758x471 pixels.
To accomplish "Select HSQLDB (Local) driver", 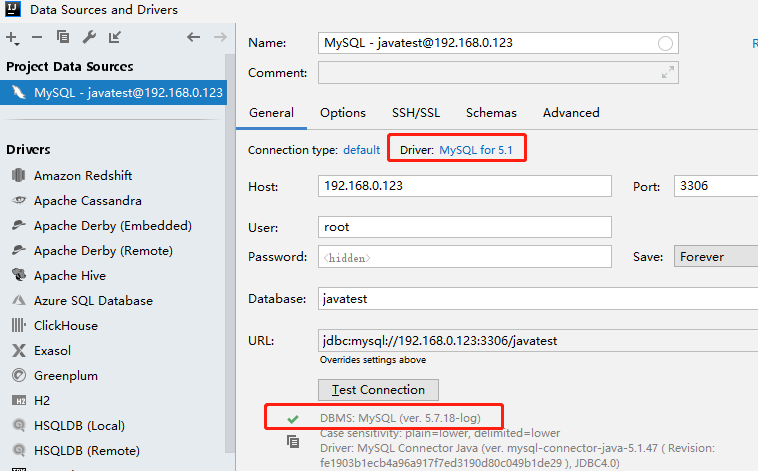I will [79, 426].
